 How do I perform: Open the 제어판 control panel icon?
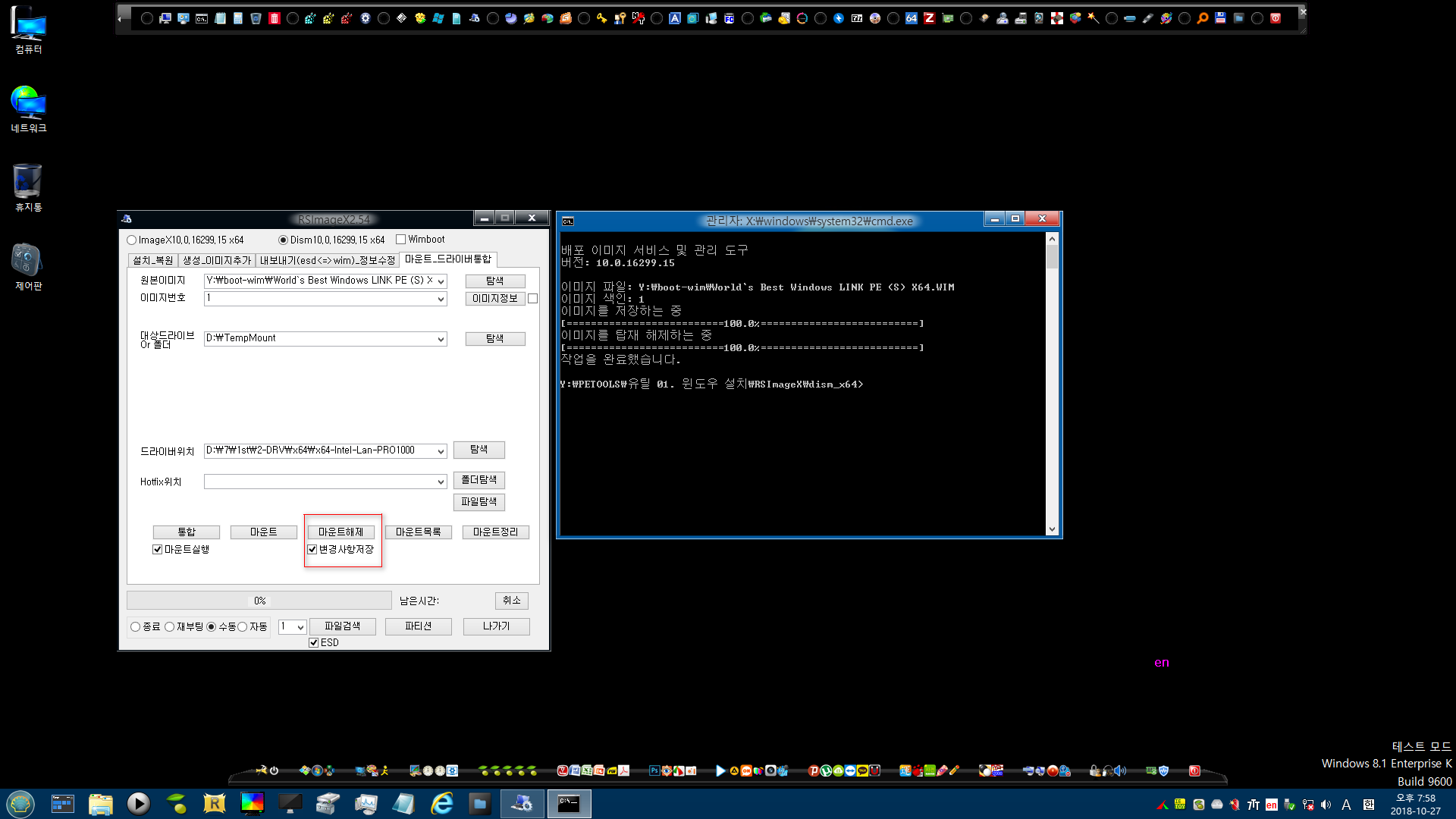[28, 267]
